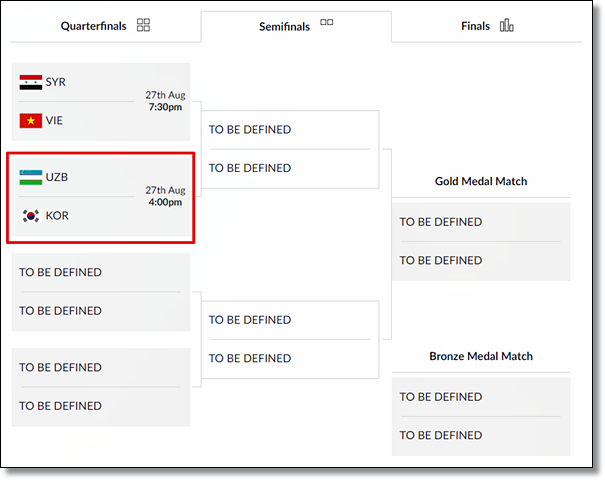The height and width of the screenshot is (480, 605).
Task: Click the Syria flag icon
Action: 31,82
